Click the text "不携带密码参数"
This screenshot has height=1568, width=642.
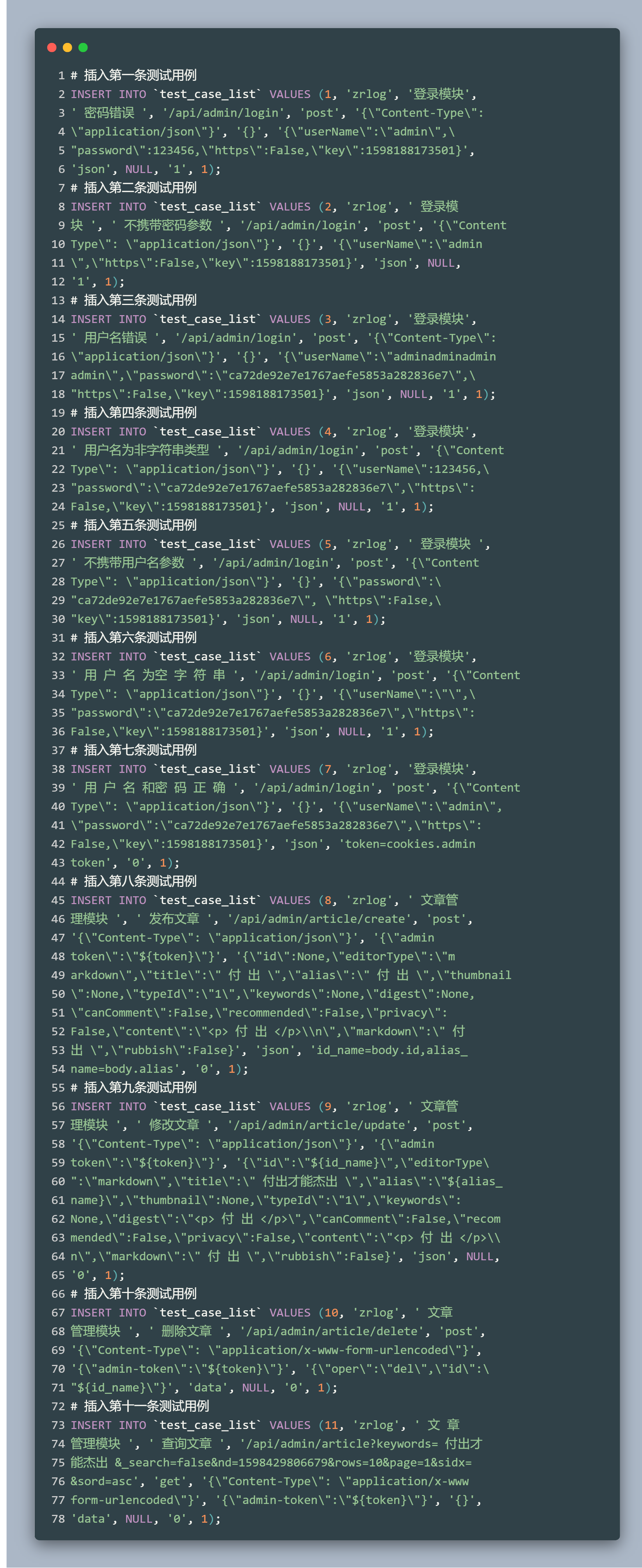click(168, 225)
